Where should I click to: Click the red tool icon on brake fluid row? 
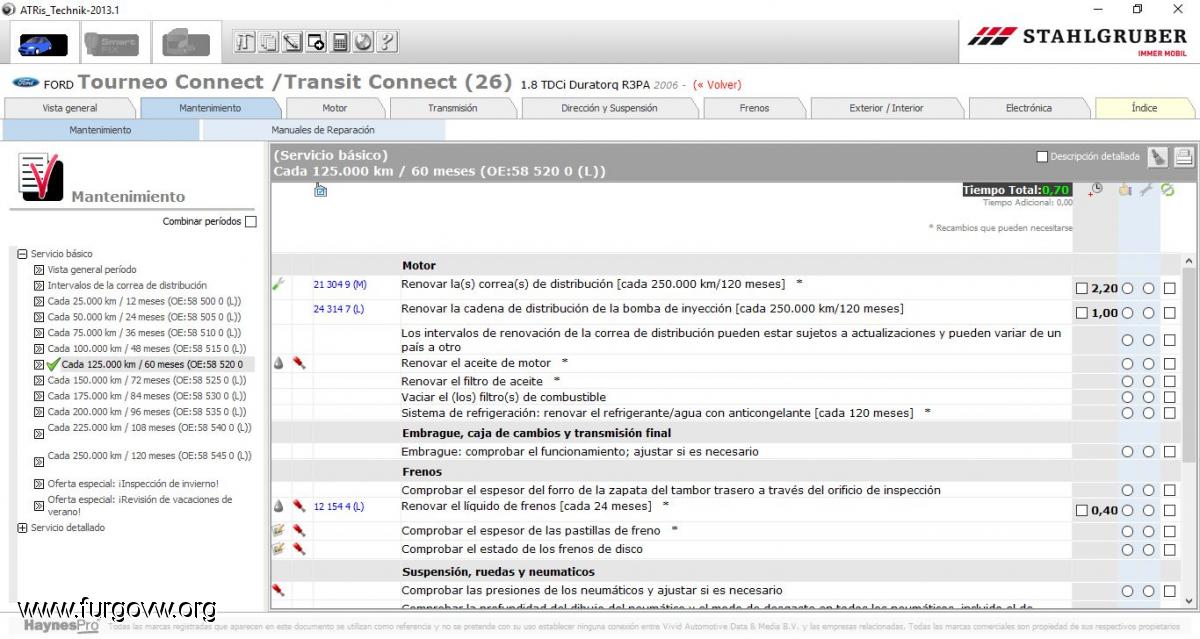298,507
